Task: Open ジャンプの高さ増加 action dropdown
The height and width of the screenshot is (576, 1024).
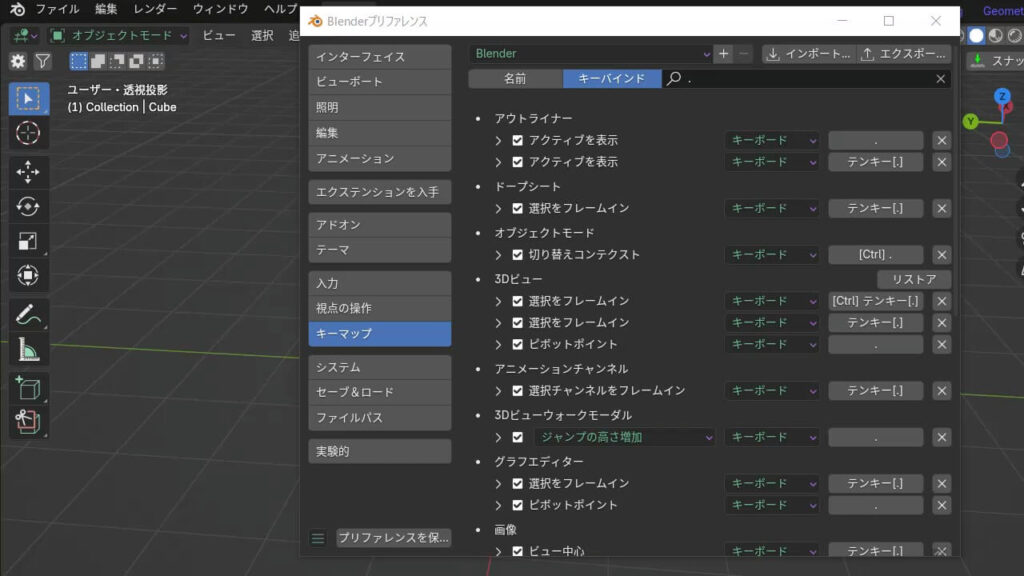Action: click(625, 437)
